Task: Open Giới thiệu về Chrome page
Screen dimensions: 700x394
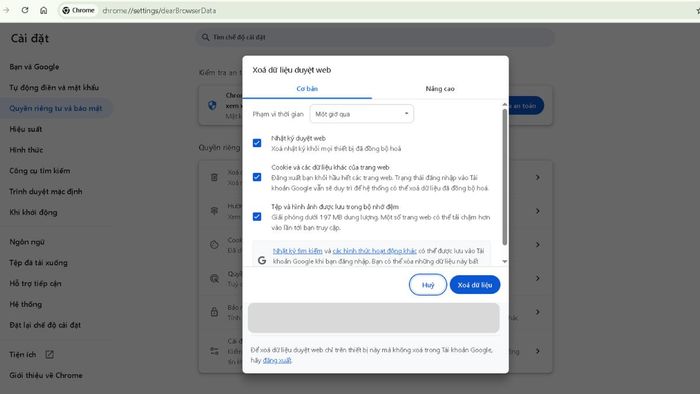Action: (x=46, y=375)
